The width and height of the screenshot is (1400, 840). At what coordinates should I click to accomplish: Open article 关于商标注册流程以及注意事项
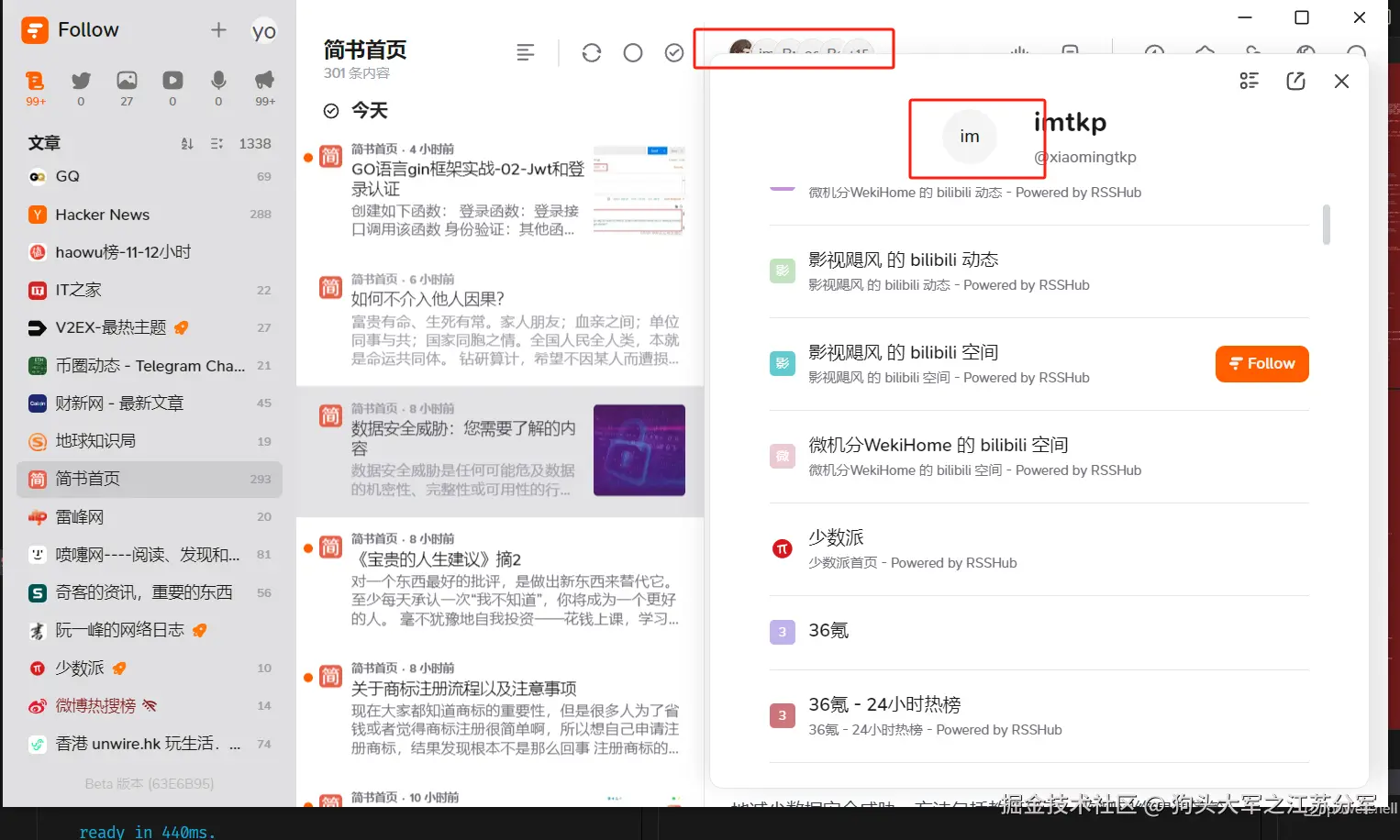tap(500, 711)
